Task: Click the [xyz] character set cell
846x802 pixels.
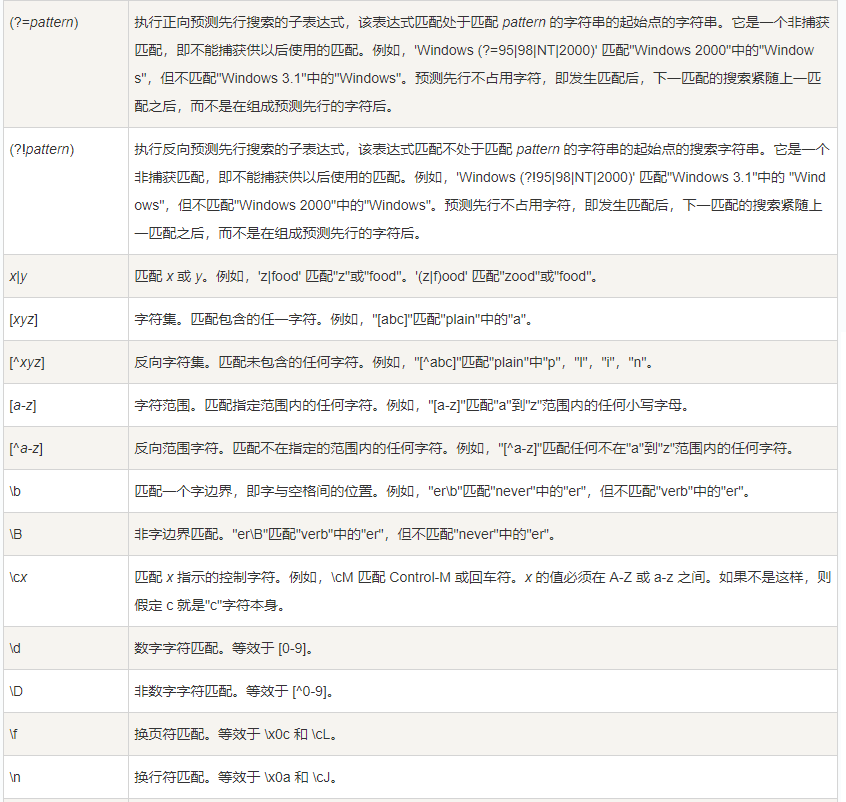Action: click(x=66, y=319)
